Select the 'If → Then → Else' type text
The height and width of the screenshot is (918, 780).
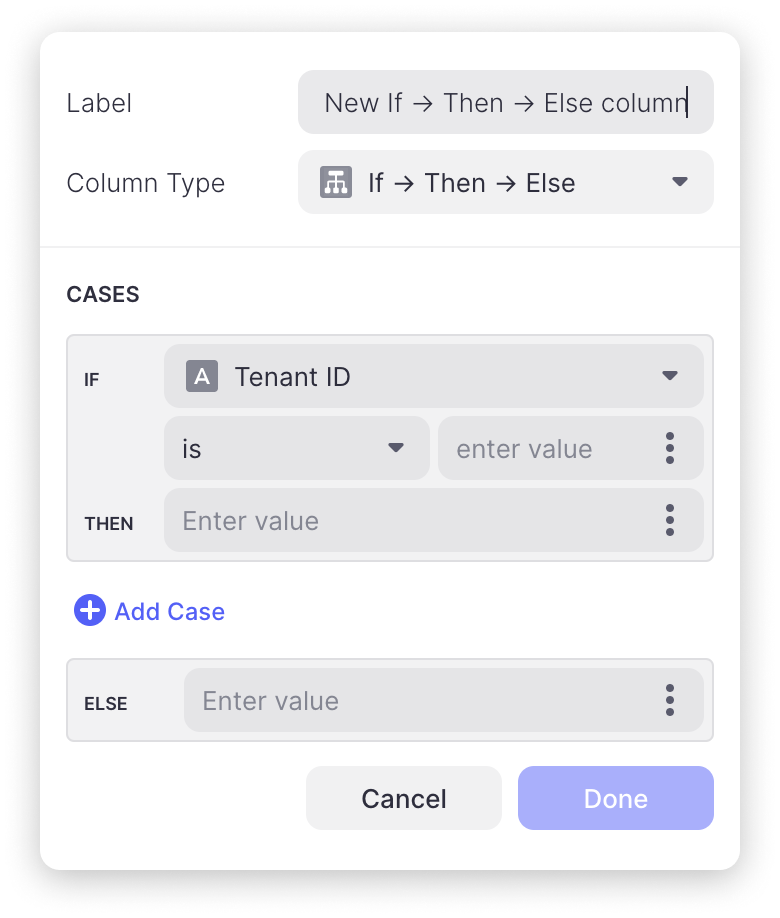tap(472, 184)
